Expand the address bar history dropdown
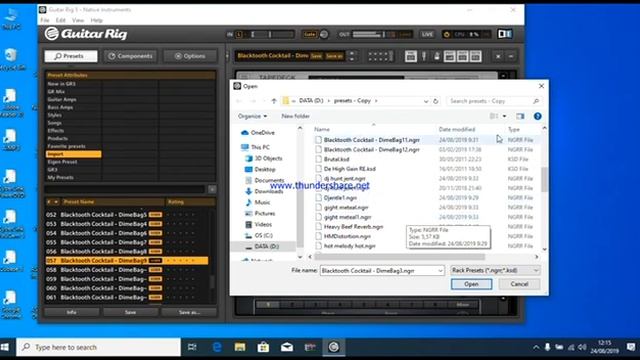The image size is (640, 360). 426,101
